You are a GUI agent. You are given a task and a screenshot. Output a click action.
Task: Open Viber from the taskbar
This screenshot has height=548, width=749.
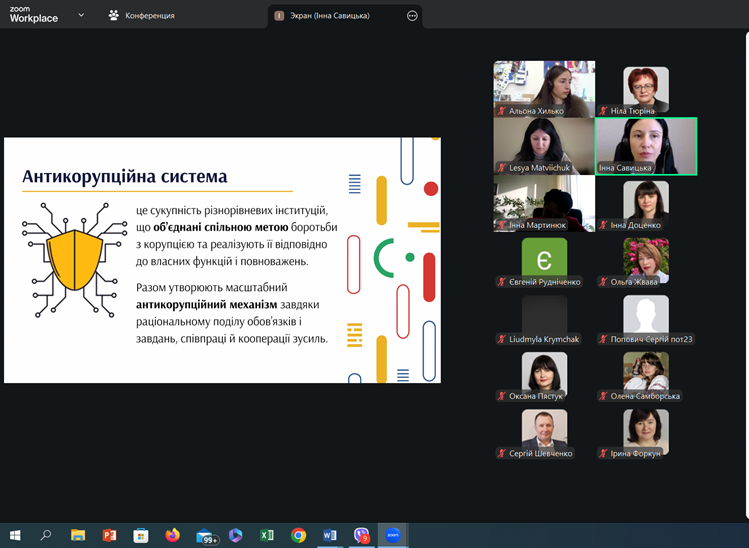tap(361, 535)
